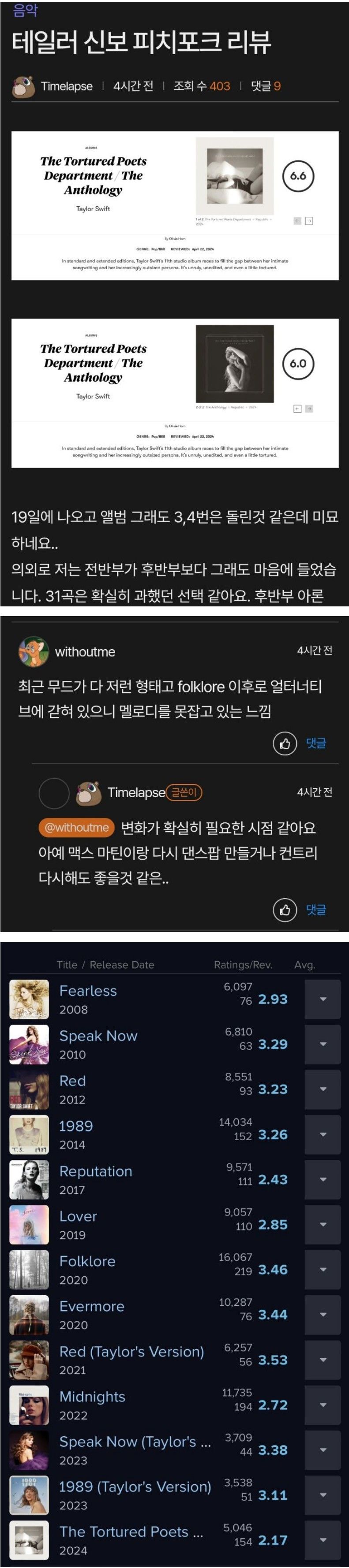The image size is (349, 1568).
Task: Click the 6.0 score circle
Action: pyautogui.click(x=298, y=364)
